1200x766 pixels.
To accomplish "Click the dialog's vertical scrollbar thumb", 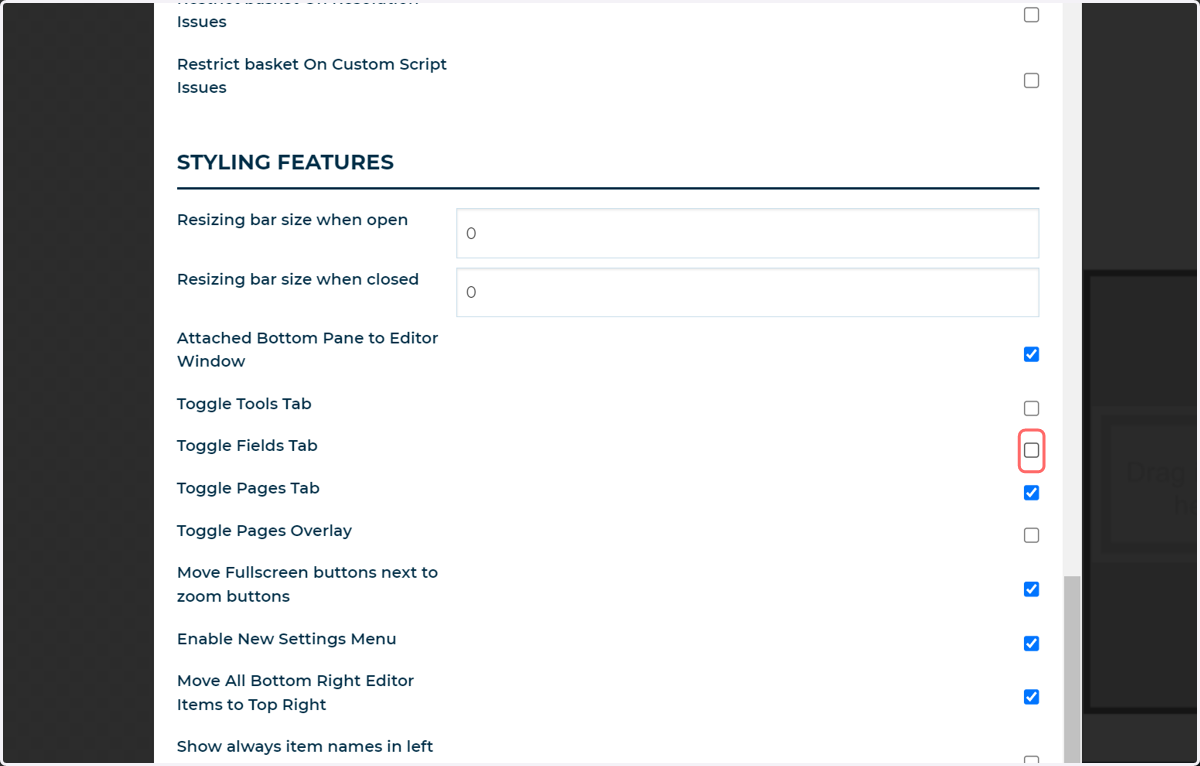I will 1071,668.
